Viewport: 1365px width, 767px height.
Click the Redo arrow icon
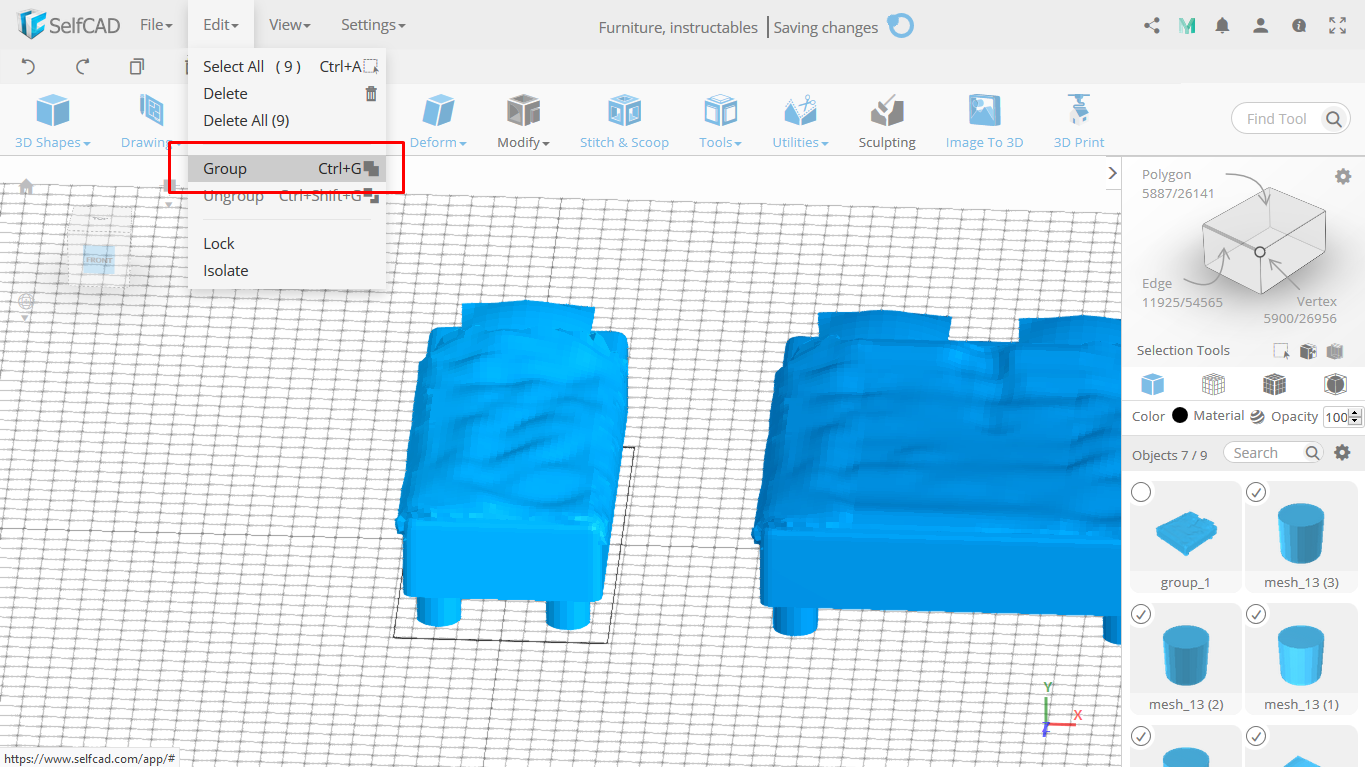(83, 66)
